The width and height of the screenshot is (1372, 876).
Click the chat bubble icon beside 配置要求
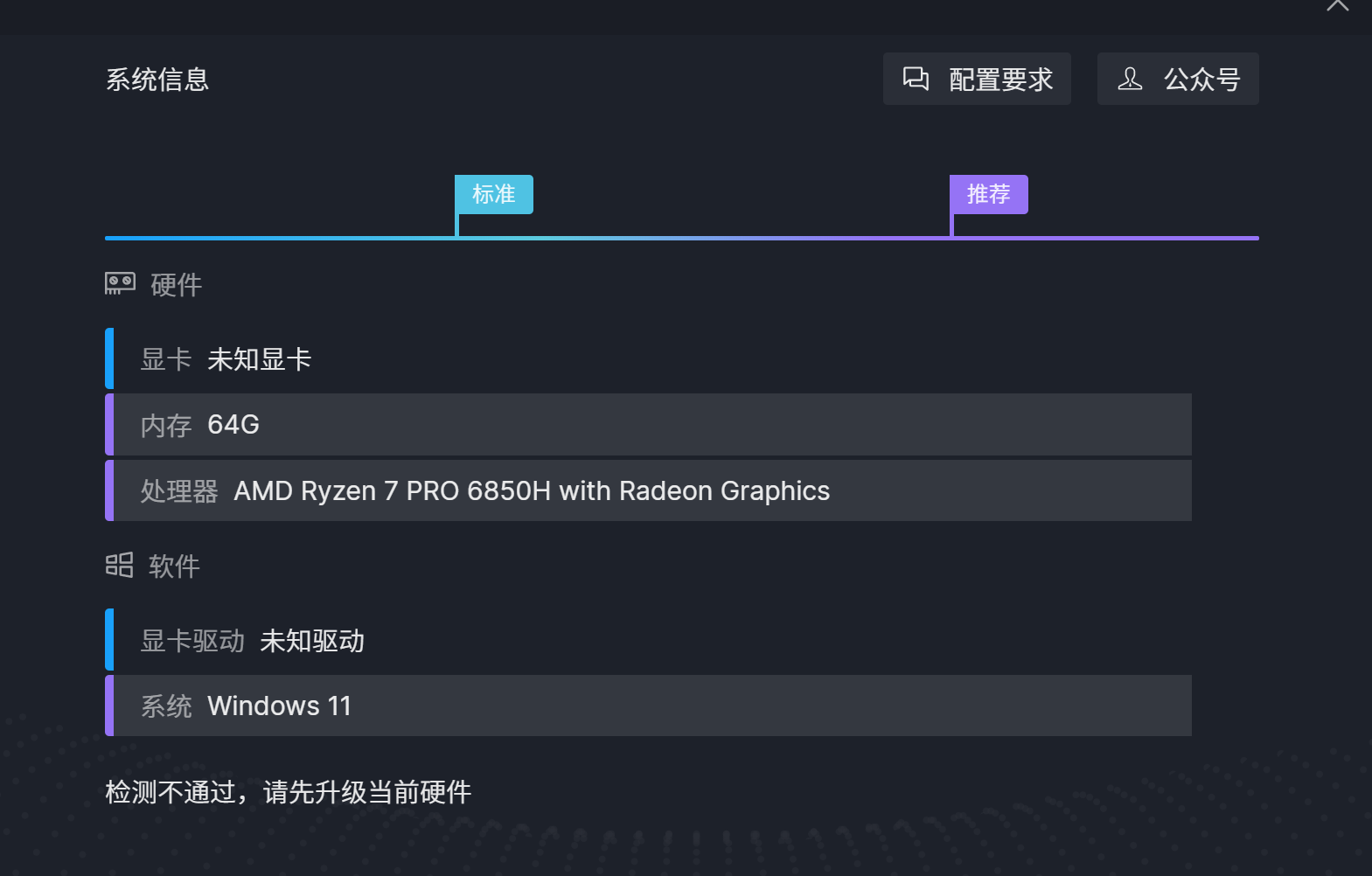(x=916, y=79)
